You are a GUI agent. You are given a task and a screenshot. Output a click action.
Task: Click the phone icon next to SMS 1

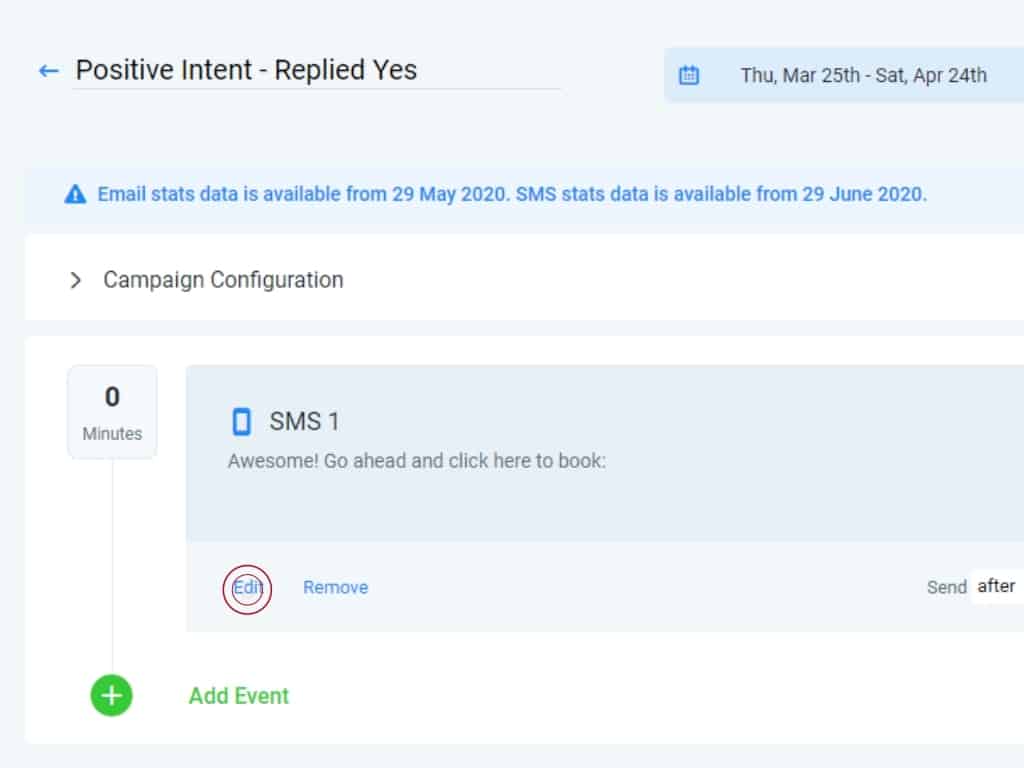tap(241, 422)
